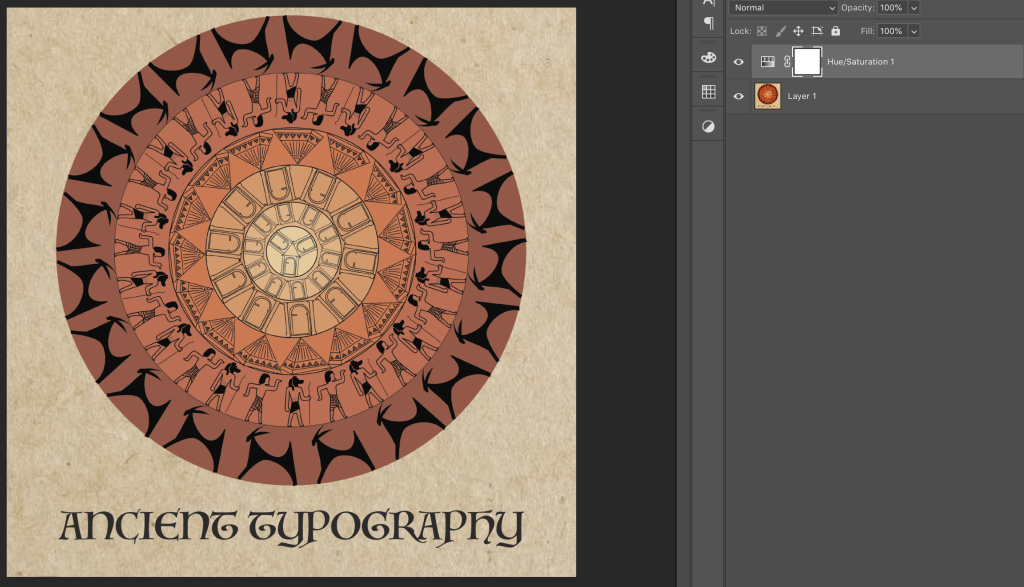The width and height of the screenshot is (1024, 587).
Task: Open the Adjustments panel half-circle icon
Action: click(708, 127)
